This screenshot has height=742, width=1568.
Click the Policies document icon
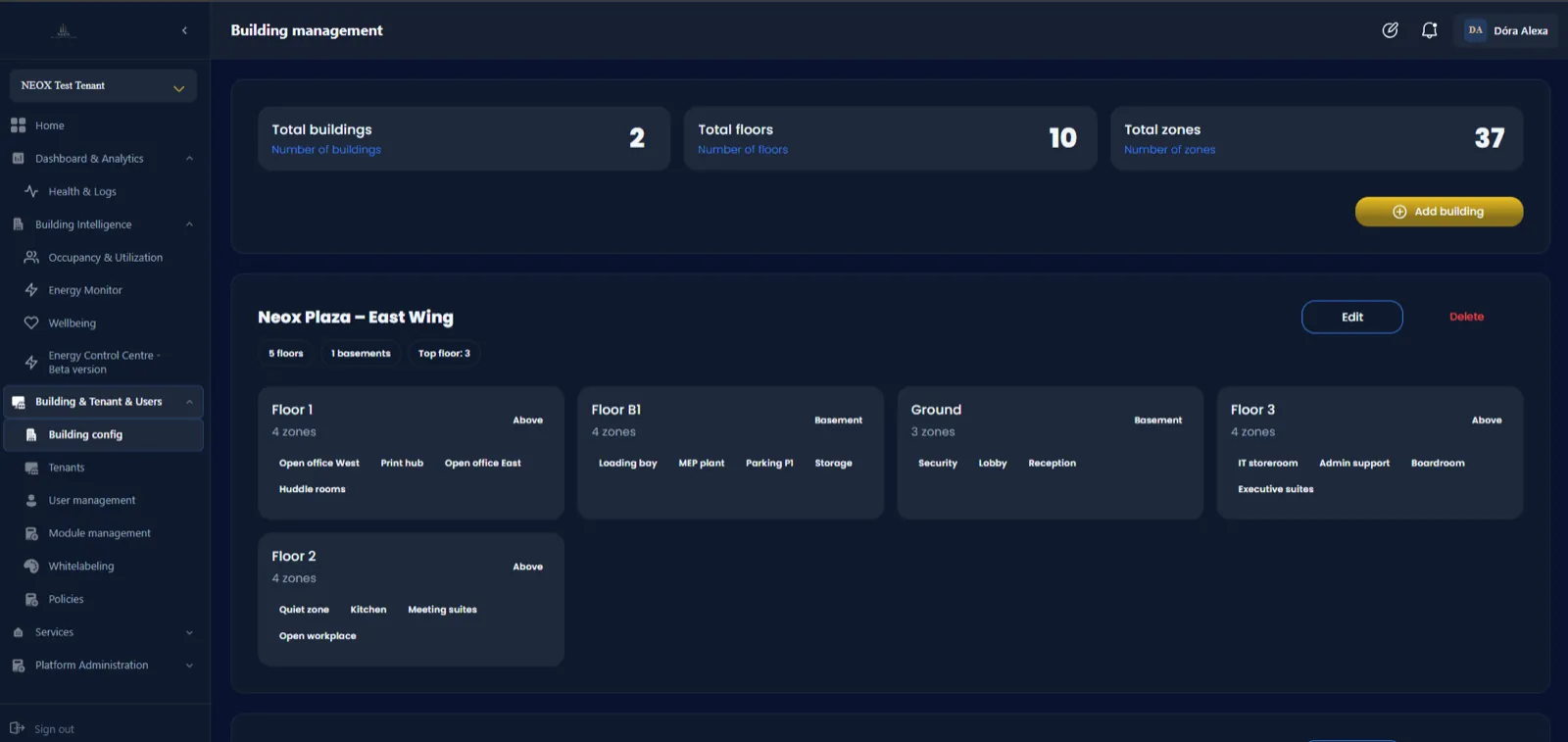pos(31,599)
